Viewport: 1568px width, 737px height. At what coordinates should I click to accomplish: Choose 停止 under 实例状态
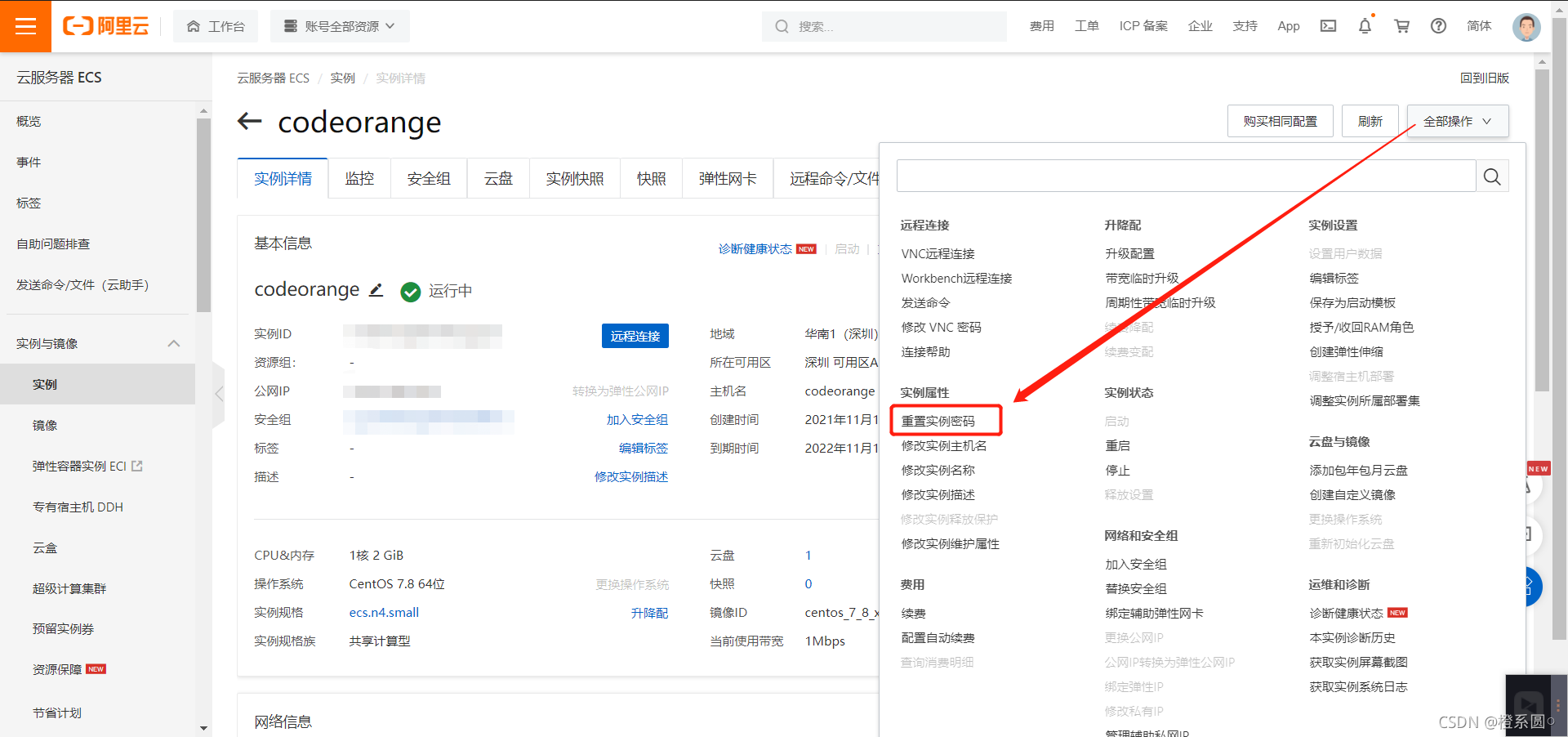[x=1117, y=471]
